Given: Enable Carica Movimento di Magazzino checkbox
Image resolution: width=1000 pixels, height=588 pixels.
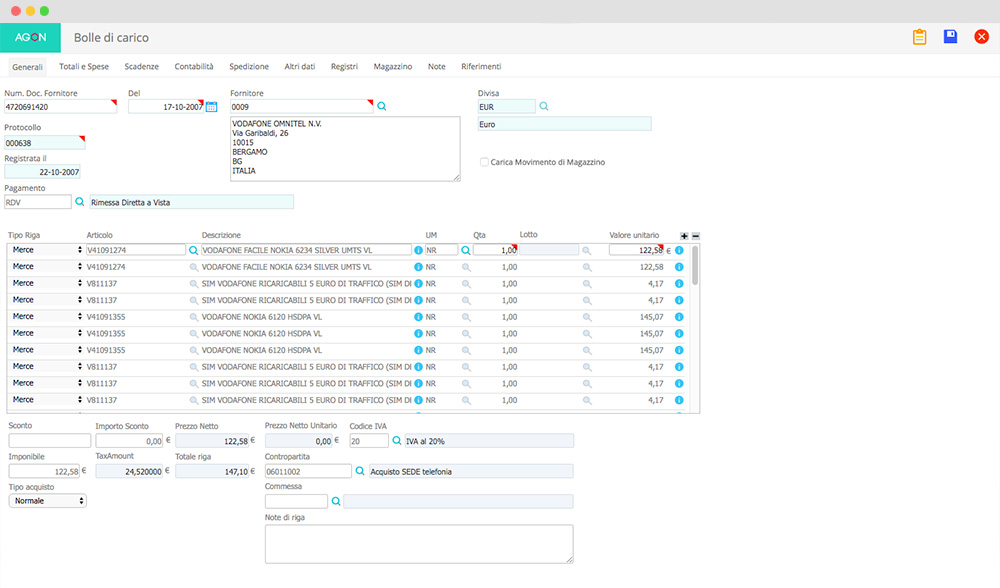Looking at the screenshot, I should pyautogui.click(x=484, y=162).
